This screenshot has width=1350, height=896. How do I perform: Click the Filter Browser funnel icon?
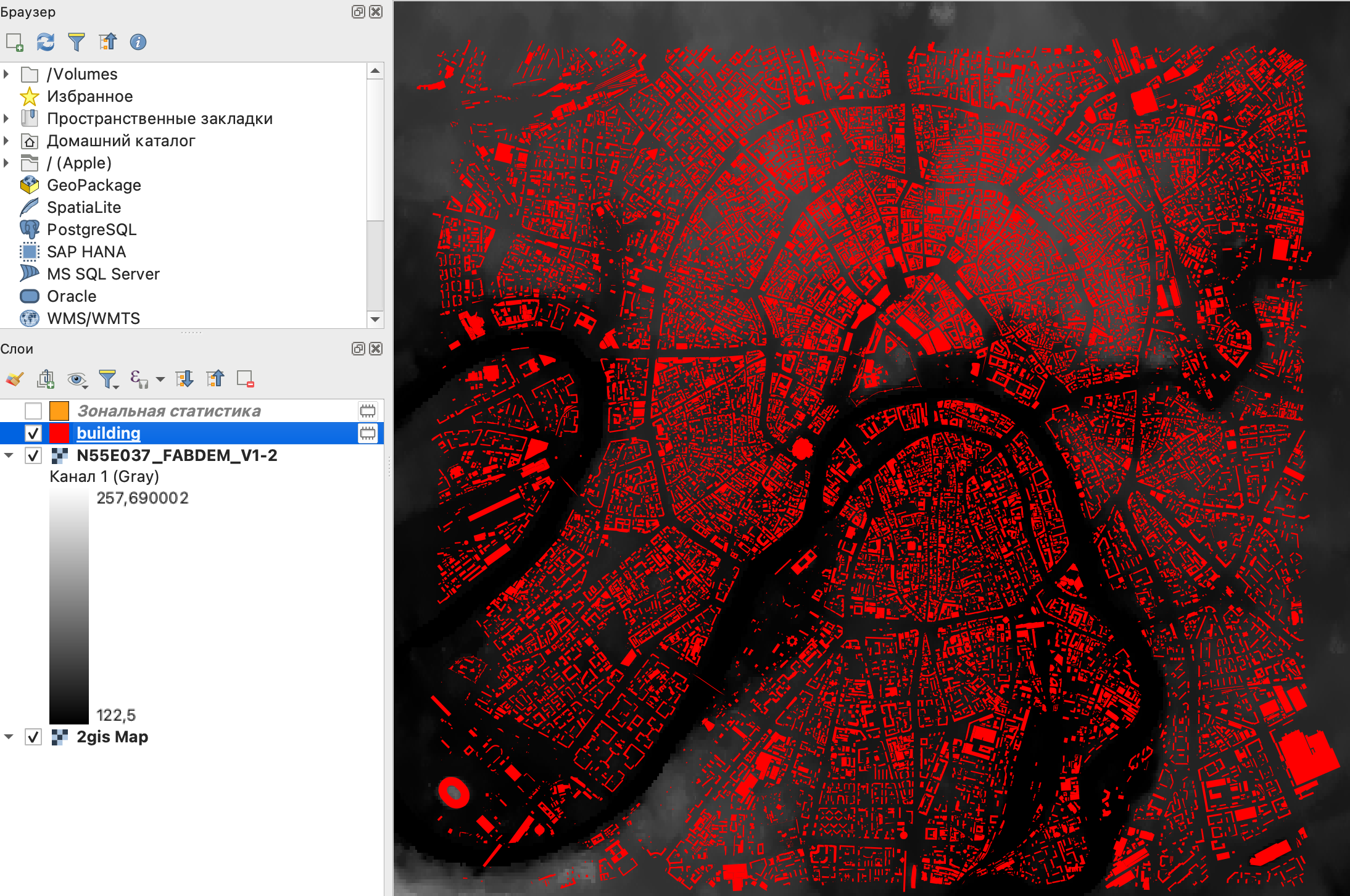(x=76, y=42)
